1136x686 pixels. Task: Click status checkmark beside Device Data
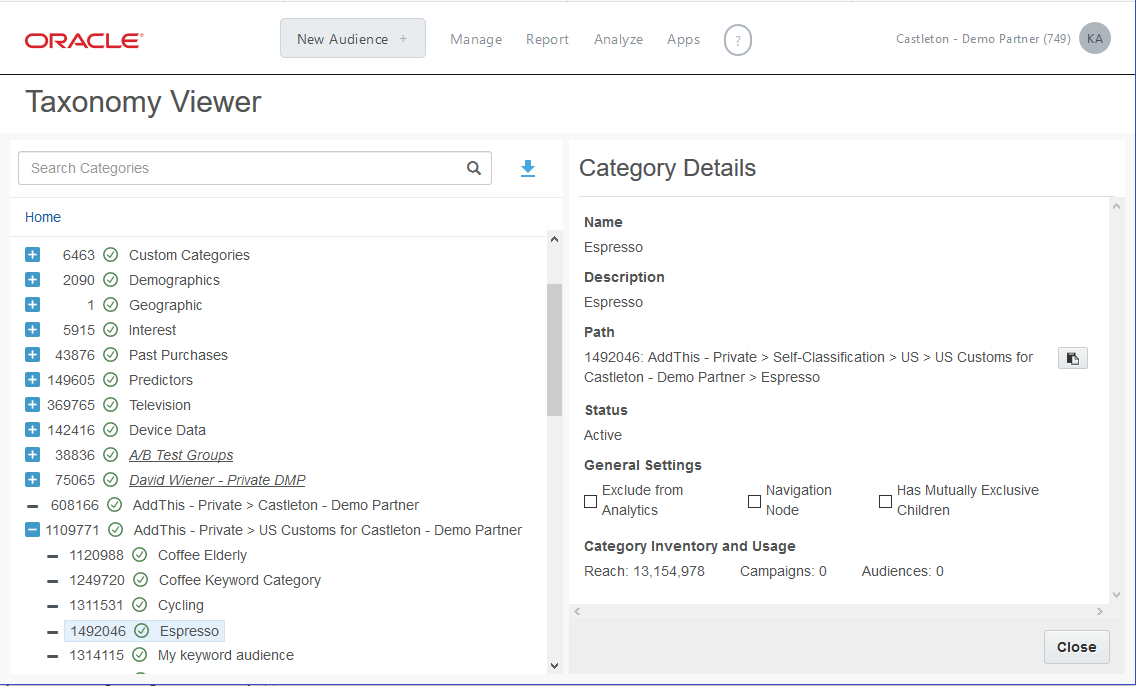pyautogui.click(x=110, y=430)
